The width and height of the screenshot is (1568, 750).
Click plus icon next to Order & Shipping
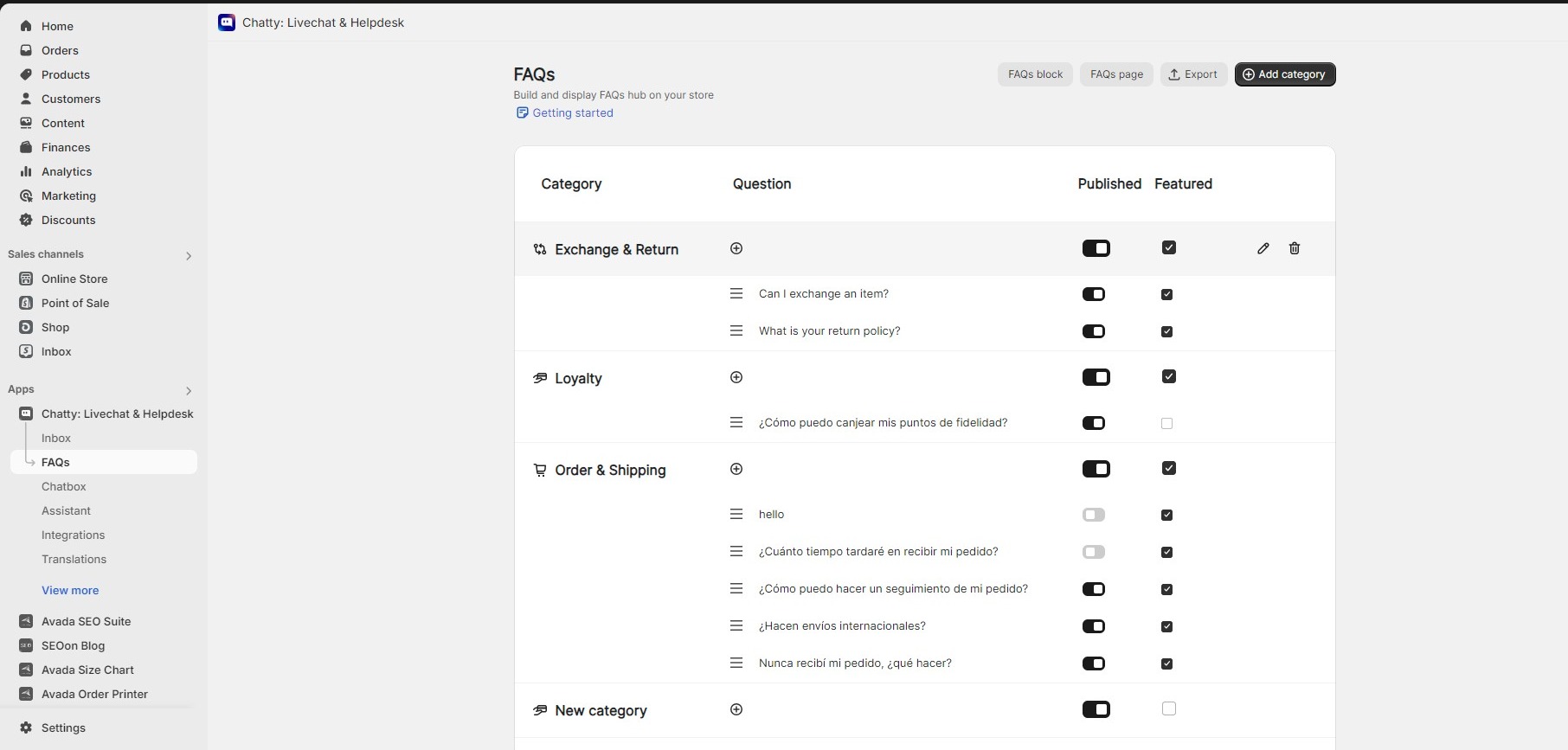736,469
